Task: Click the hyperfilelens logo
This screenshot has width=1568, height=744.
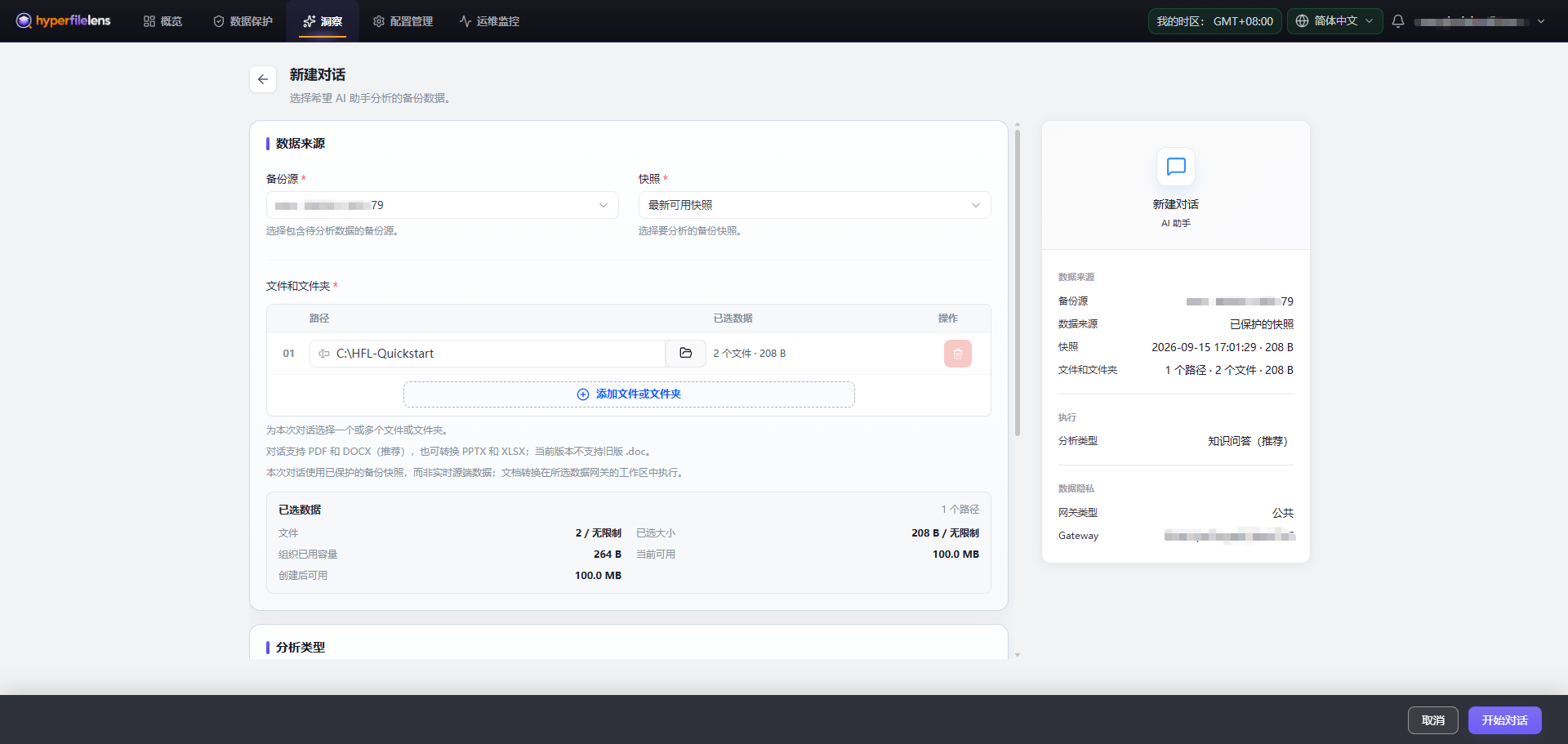Action: click(x=63, y=20)
